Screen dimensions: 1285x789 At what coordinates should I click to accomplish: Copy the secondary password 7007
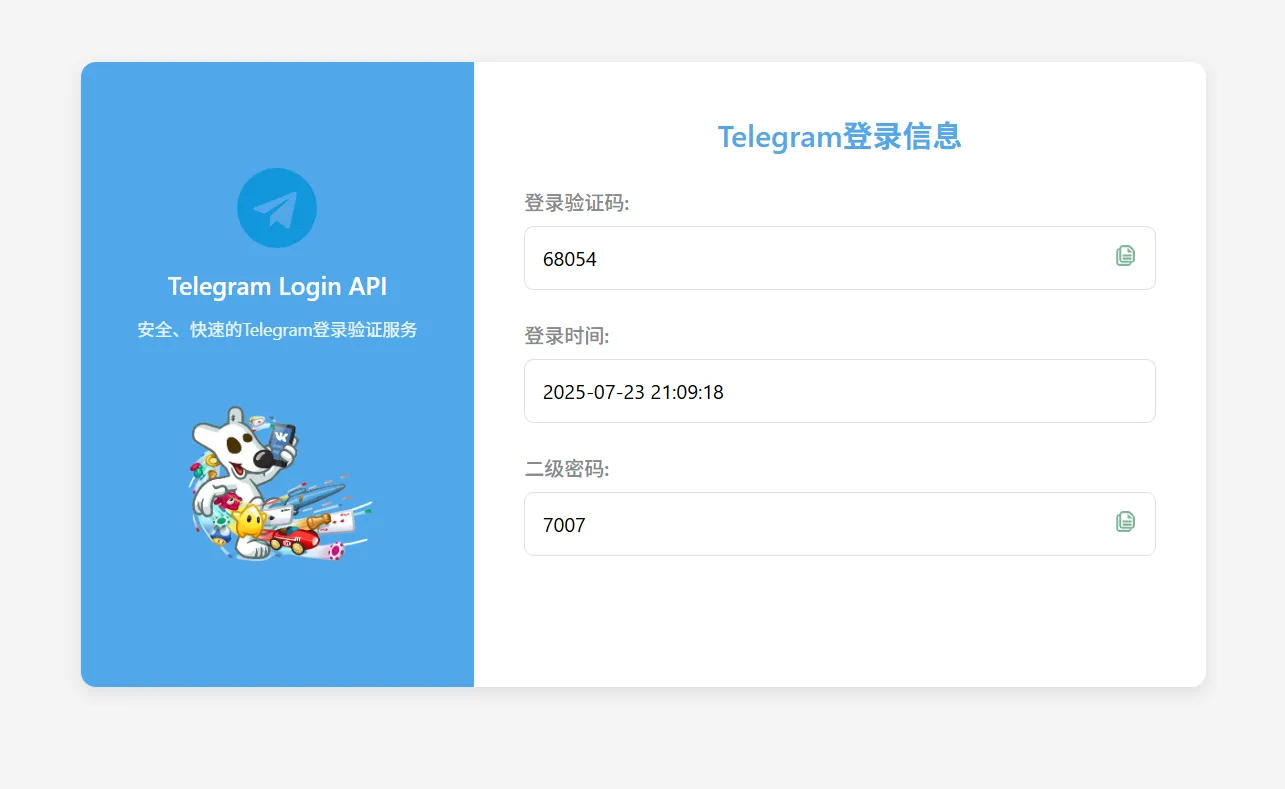point(1125,521)
